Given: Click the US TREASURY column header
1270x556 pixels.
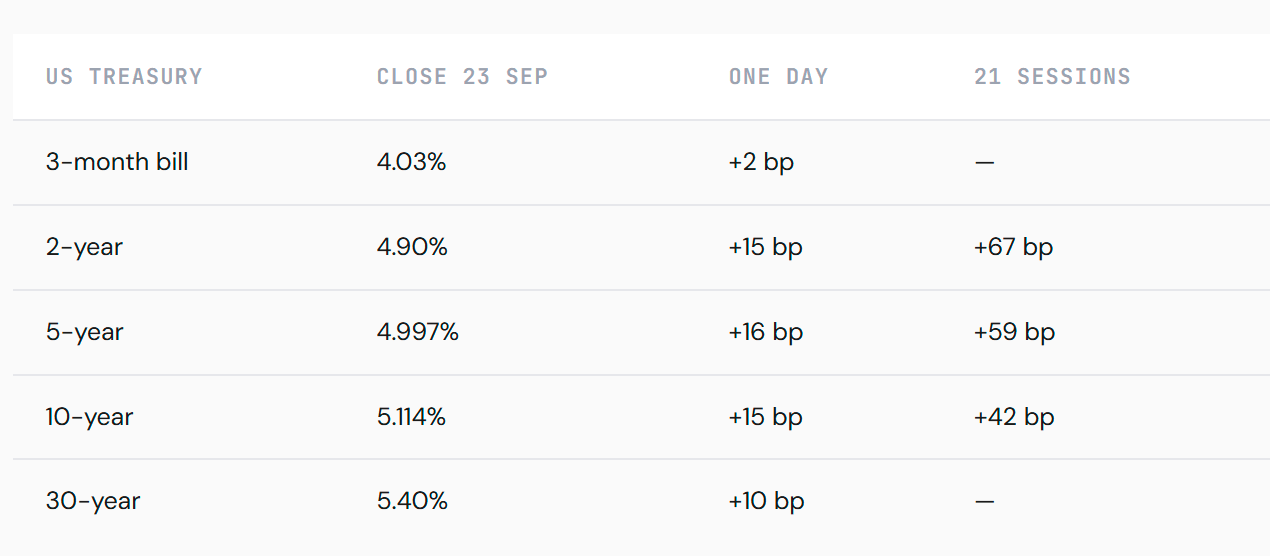Looking at the screenshot, I should coord(124,77).
